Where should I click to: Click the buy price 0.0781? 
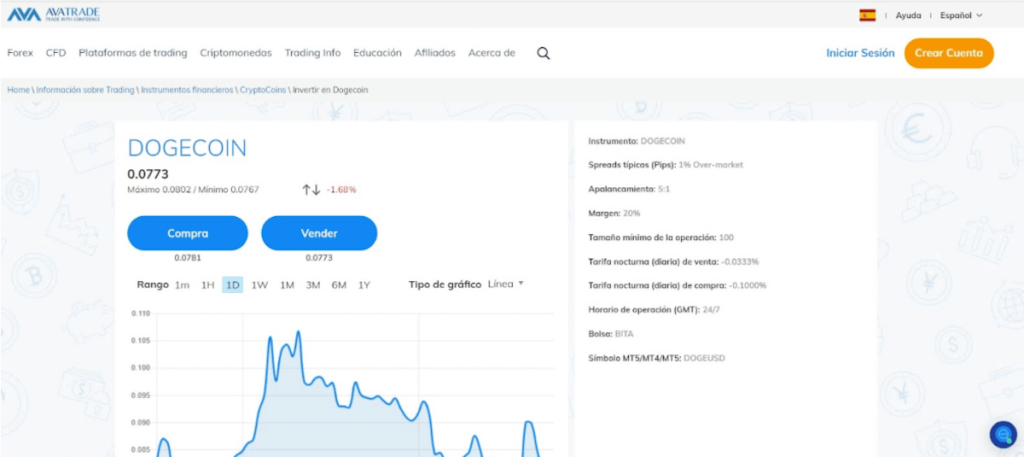[187, 258]
